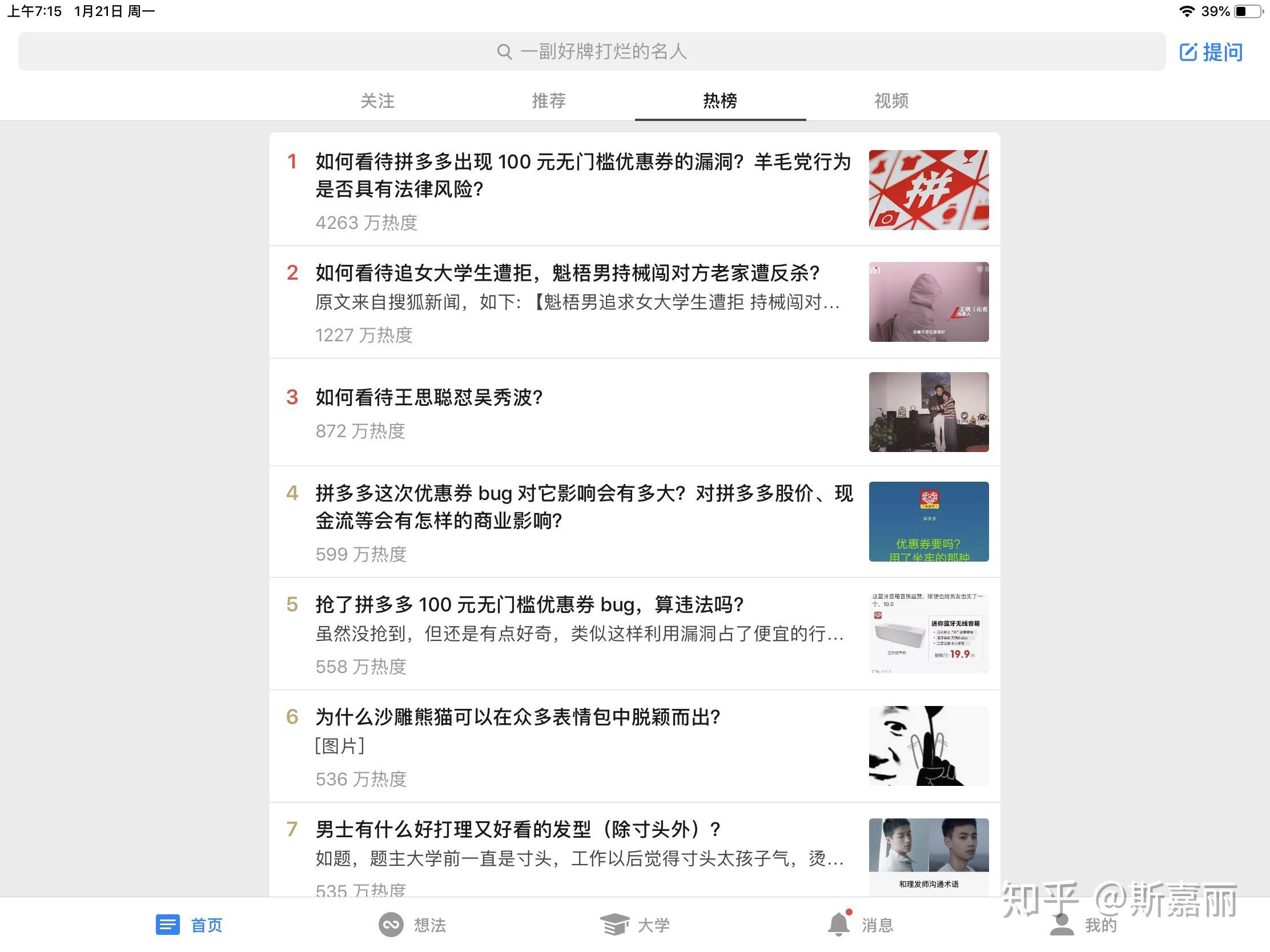
Task: Tap the panda meme thumbnail
Action: point(929,745)
